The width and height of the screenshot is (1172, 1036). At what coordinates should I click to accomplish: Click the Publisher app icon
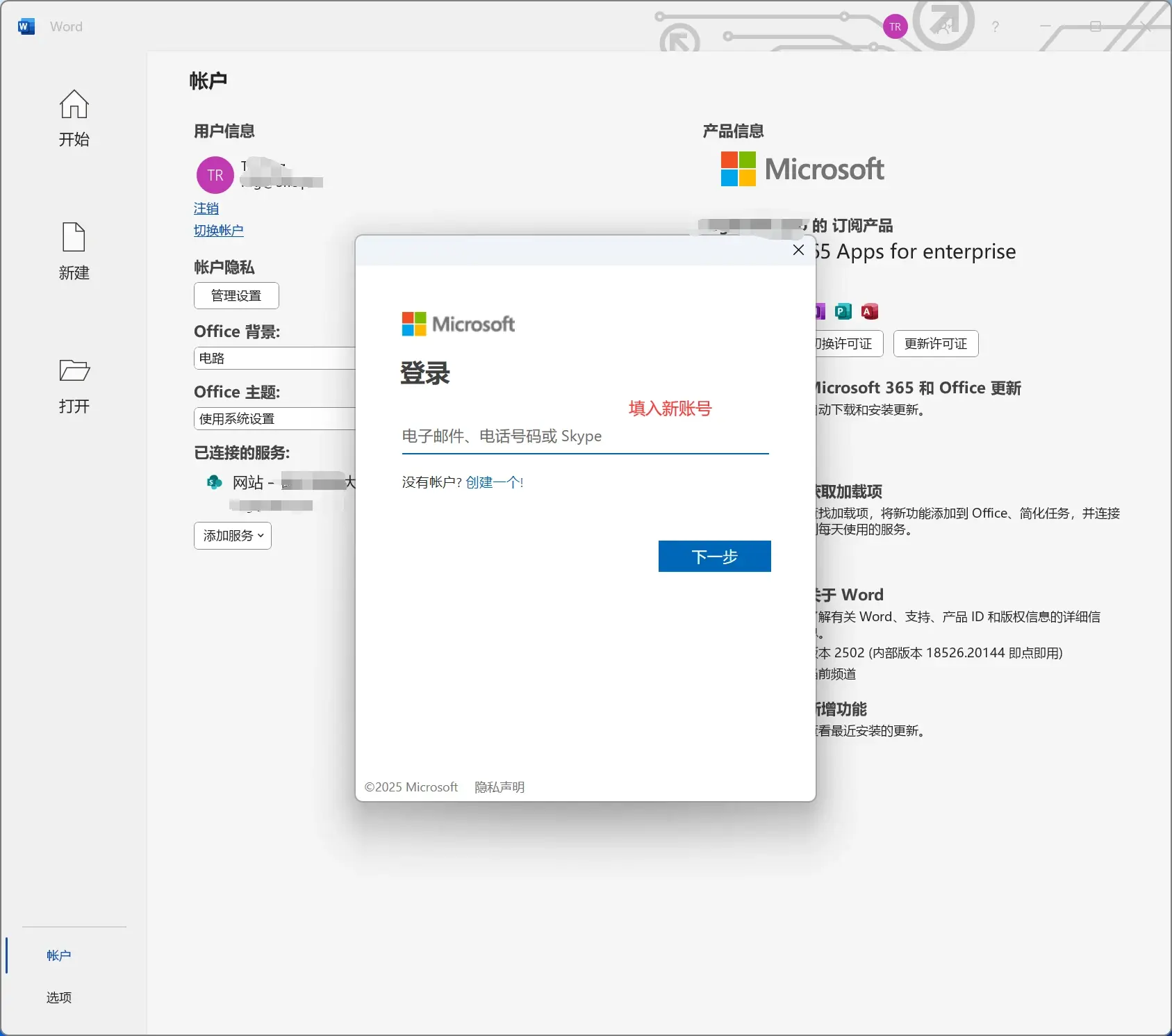[843, 311]
